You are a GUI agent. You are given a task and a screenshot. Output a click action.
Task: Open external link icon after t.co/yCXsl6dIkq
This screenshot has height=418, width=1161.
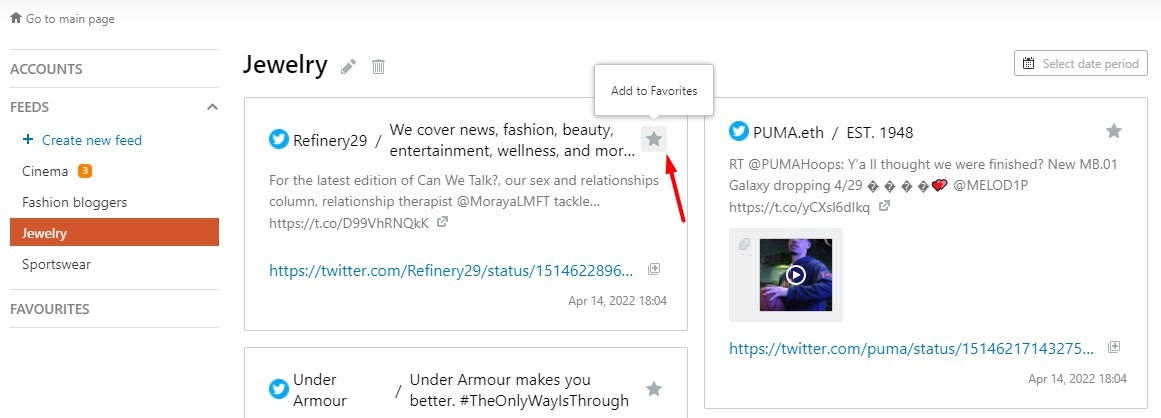883,206
